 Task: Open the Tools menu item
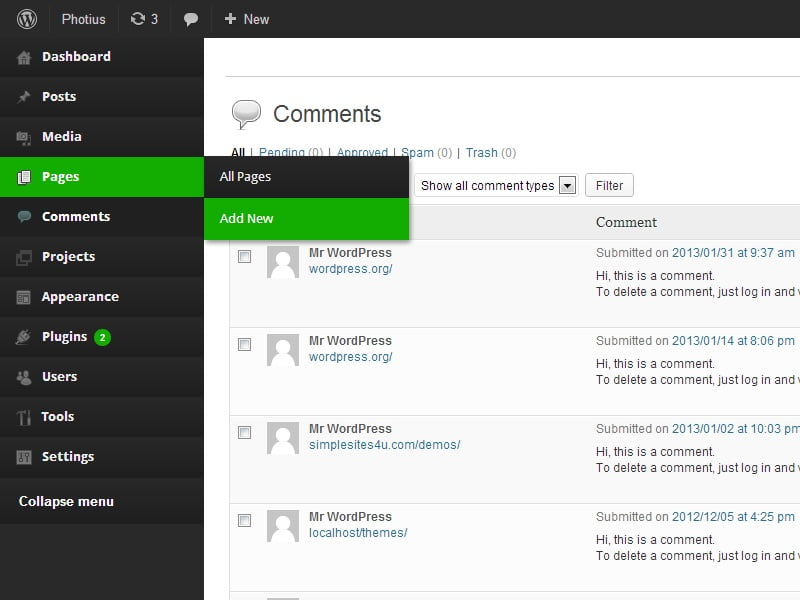click(x=102, y=416)
